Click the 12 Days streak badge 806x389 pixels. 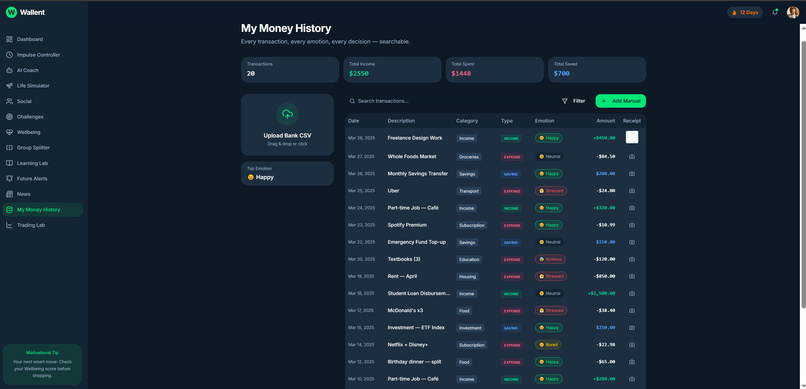click(x=745, y=12)
